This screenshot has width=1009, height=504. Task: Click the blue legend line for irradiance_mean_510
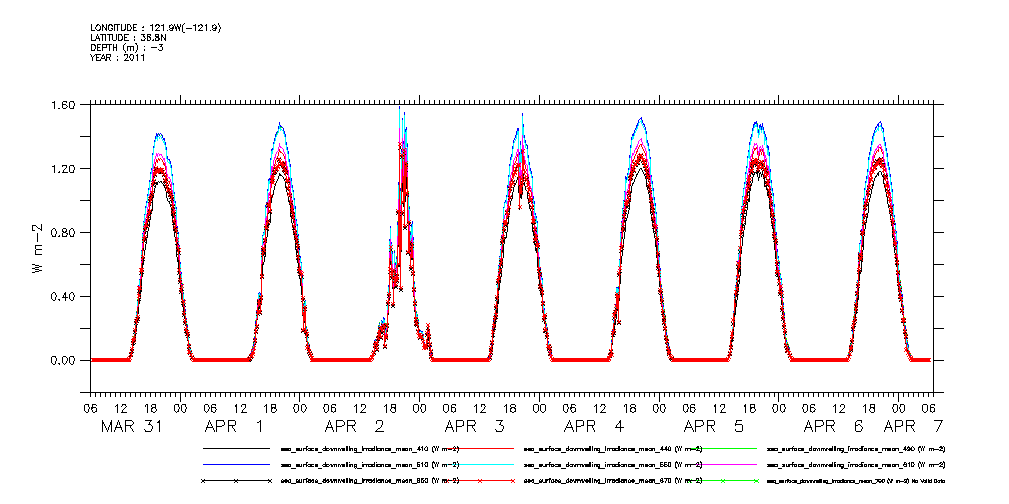pos(236,464)
